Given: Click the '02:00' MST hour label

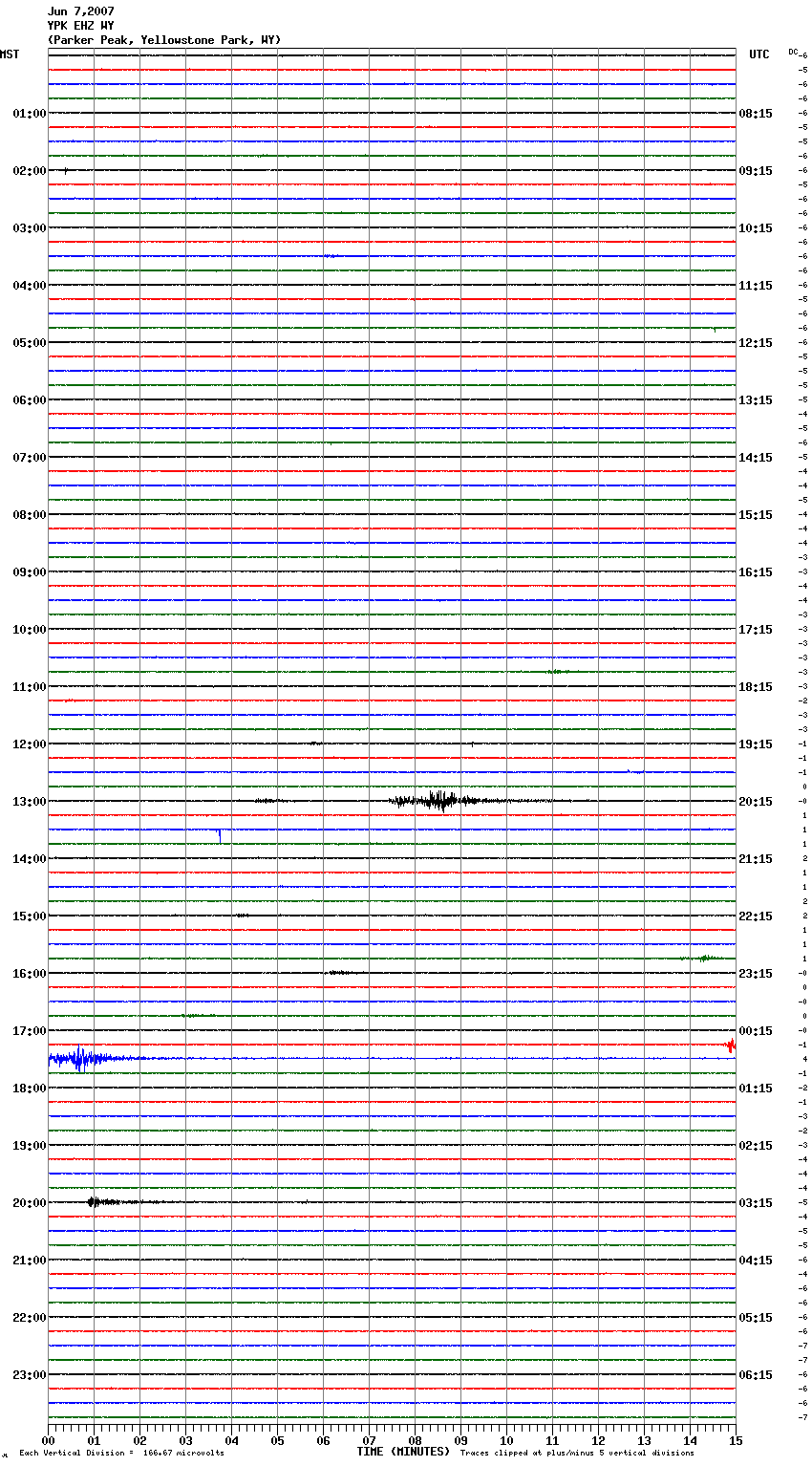Looking at the screenshot, I should (30, 171).
